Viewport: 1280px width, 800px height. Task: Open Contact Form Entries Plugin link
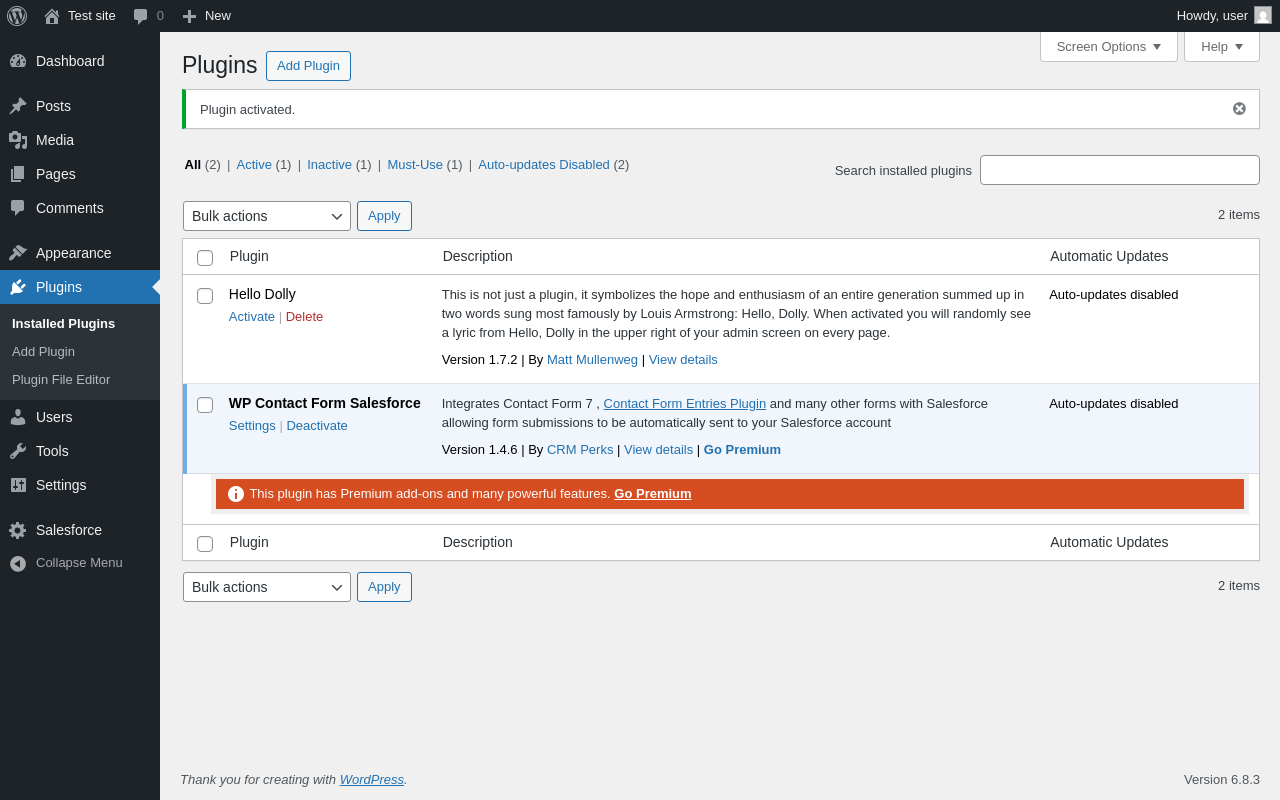685,404
